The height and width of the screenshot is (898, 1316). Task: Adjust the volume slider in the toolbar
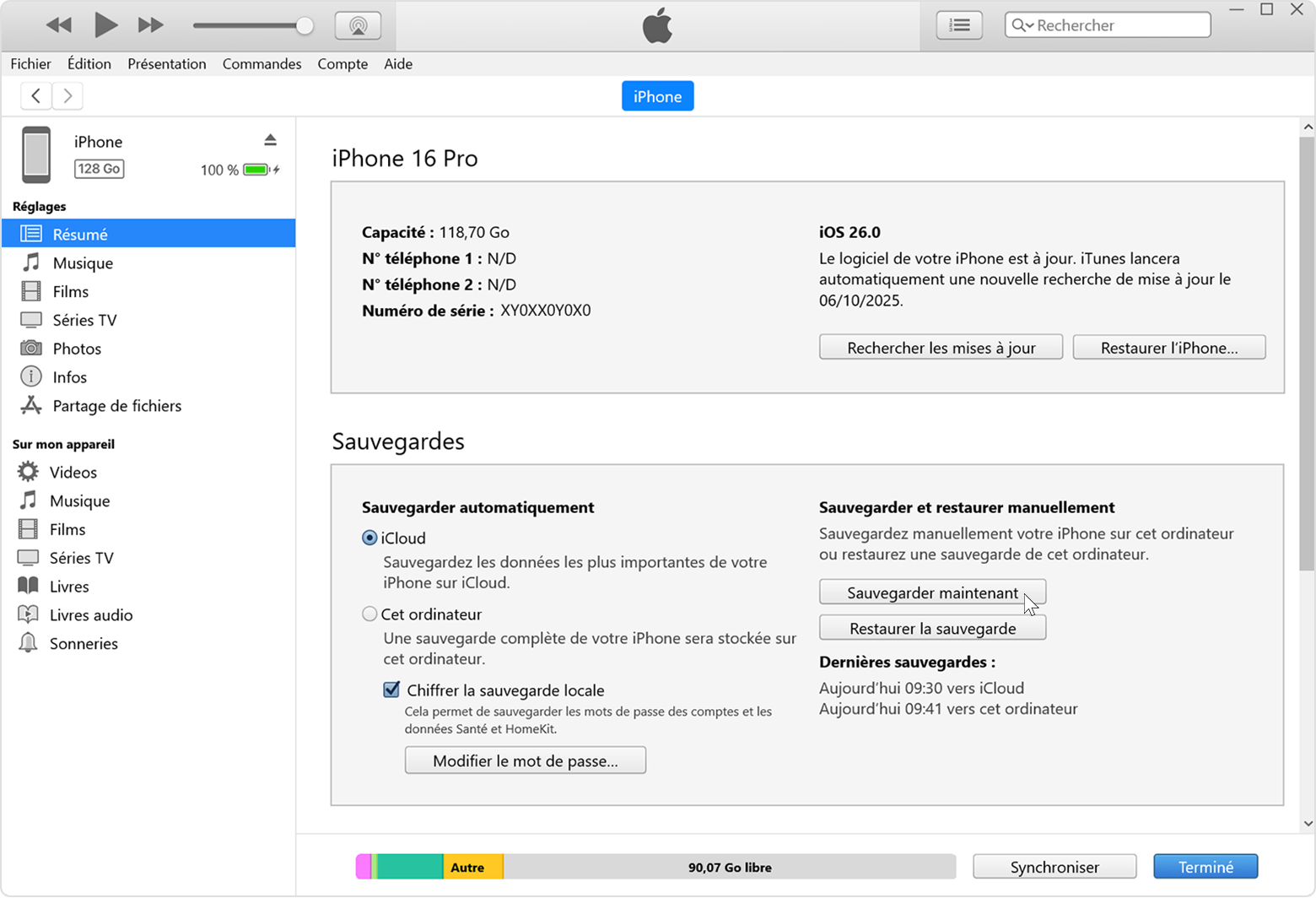point(304,25)
